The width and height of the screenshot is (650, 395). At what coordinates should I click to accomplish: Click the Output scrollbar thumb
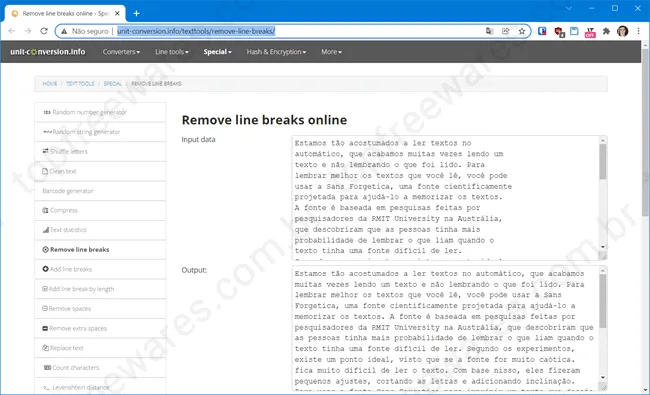[603, 301]
